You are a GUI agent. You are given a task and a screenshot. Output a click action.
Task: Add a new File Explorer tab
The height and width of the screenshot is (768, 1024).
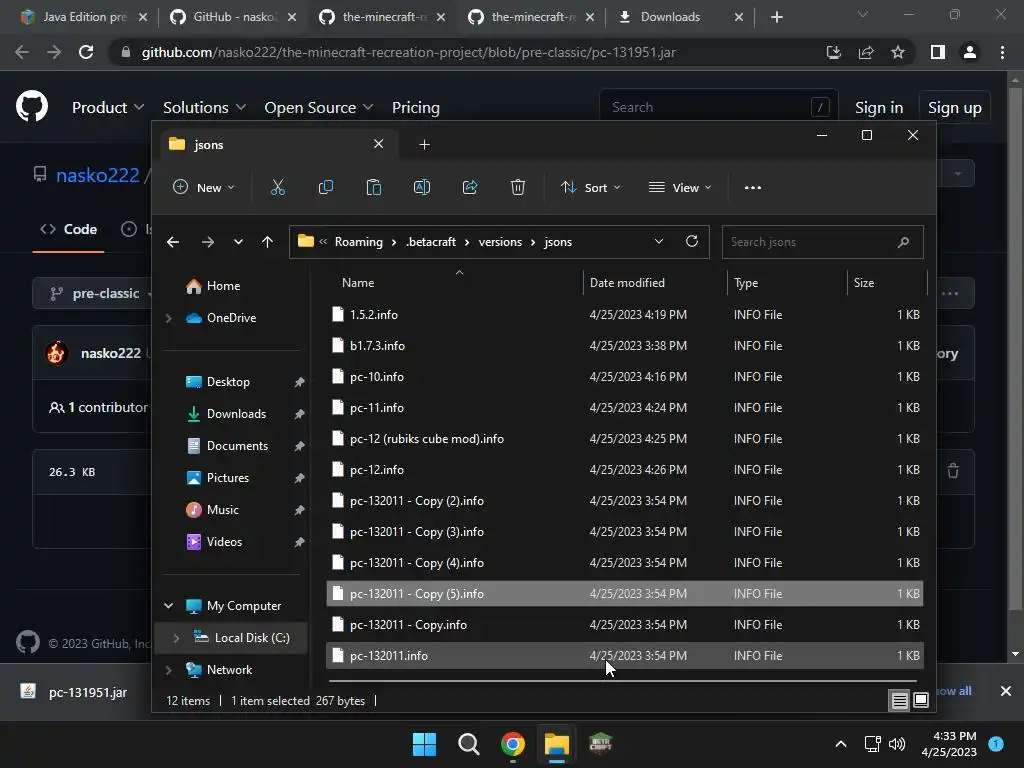pos(424,144)
